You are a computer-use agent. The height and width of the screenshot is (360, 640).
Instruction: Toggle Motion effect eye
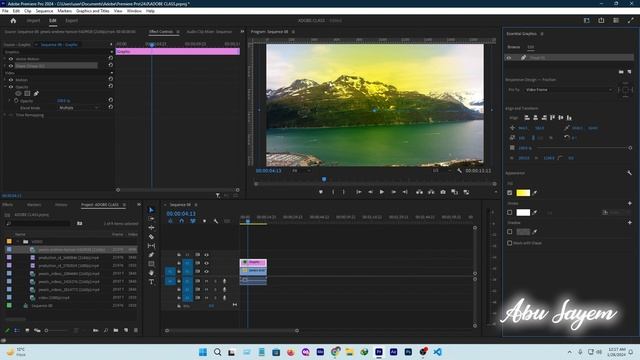11,80
